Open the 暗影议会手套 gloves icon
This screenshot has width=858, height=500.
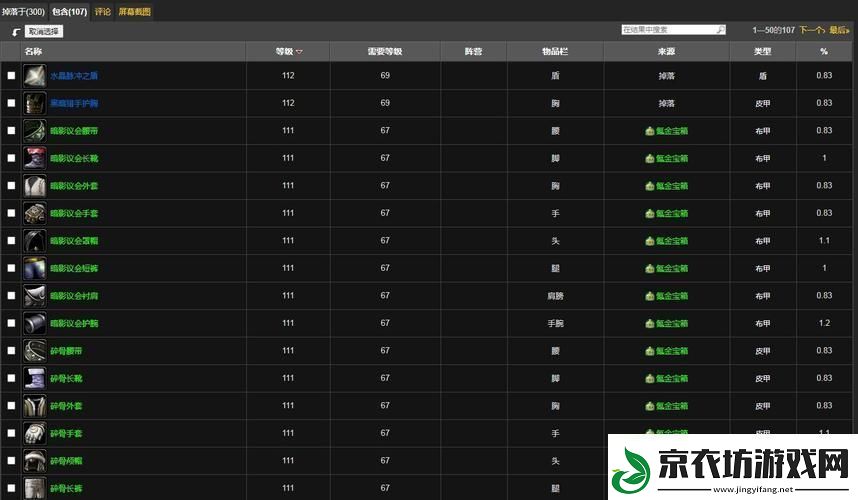[x=34, y=213]
